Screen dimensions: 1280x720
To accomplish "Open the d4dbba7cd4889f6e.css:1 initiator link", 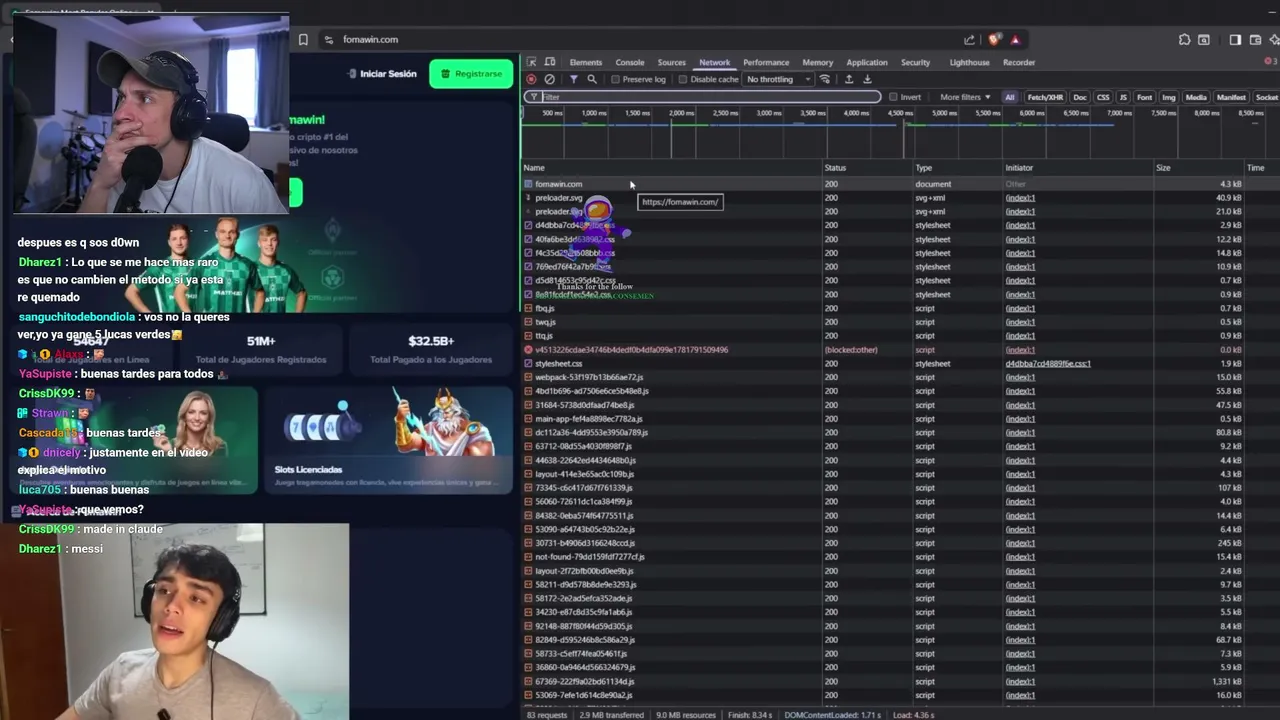I will pos(1048,364).
